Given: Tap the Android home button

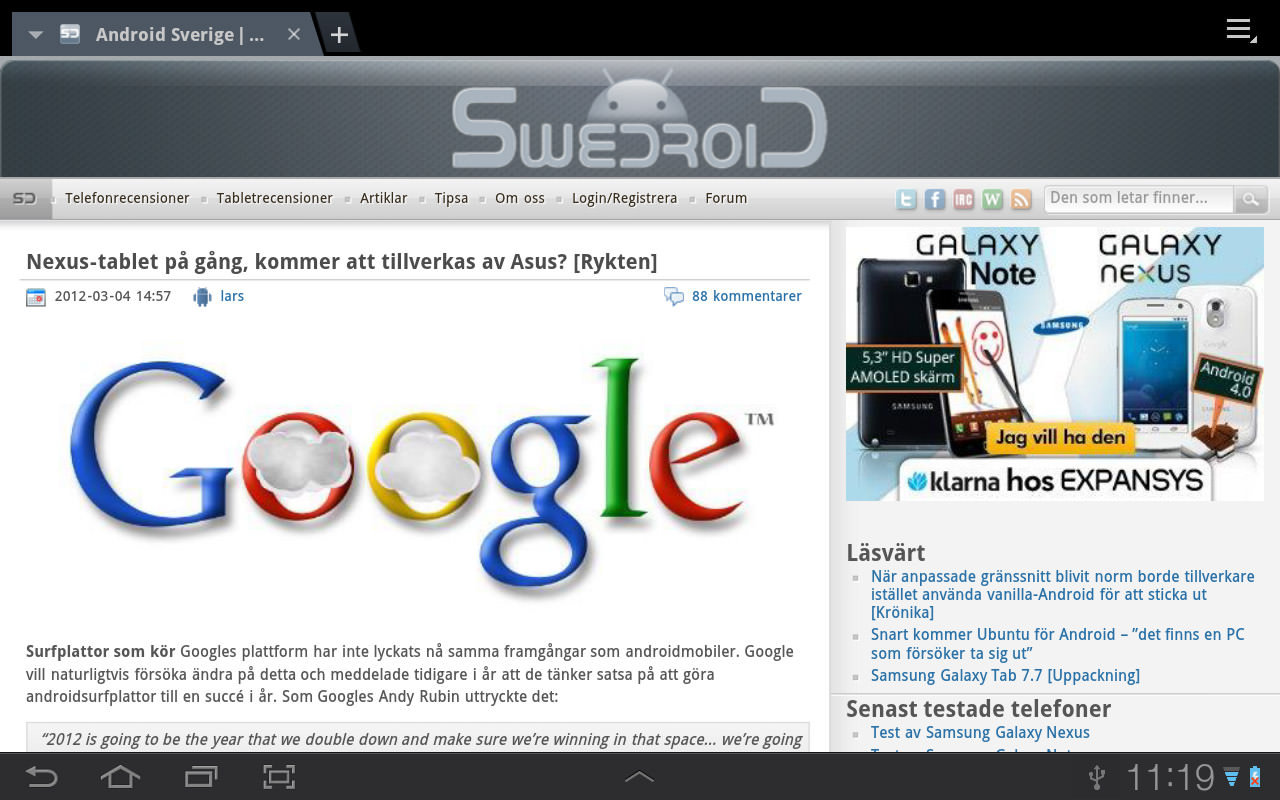Looking at the screenshot, I should pos(120,776).
